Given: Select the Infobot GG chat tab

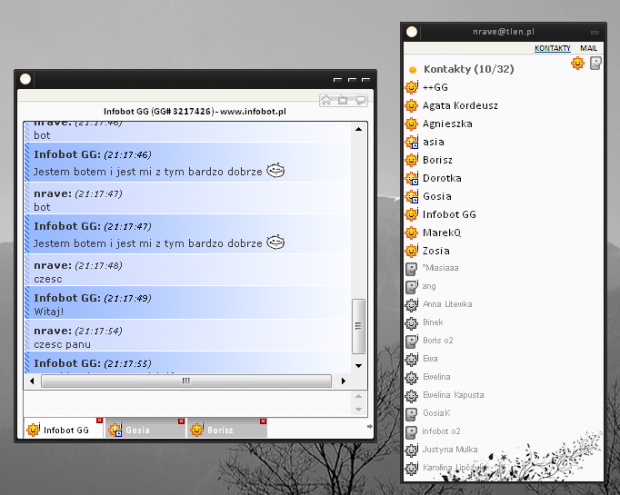Looking at the screenshot, I should 63,429.
